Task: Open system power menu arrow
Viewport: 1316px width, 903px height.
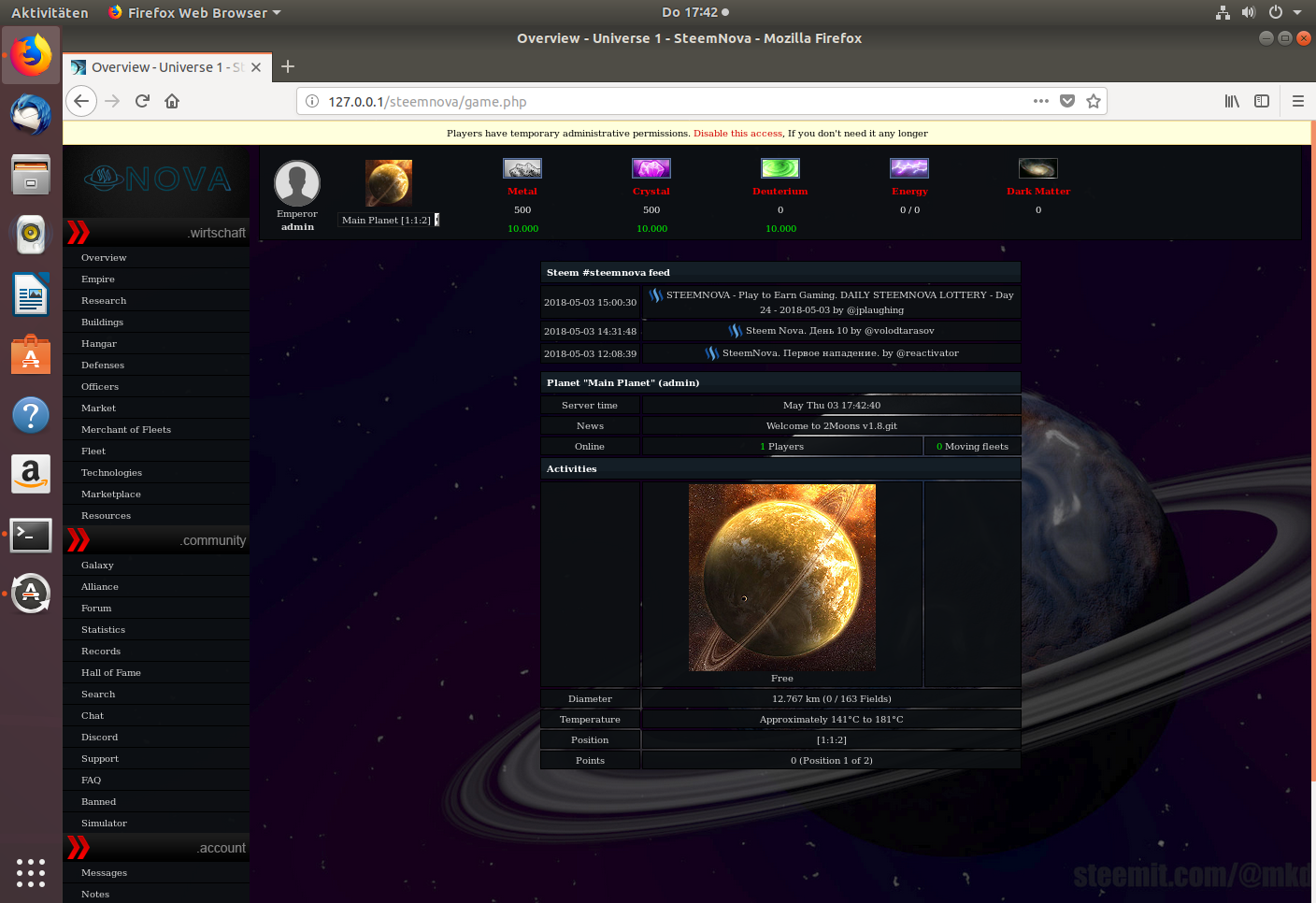Action: coord(1297,12)
